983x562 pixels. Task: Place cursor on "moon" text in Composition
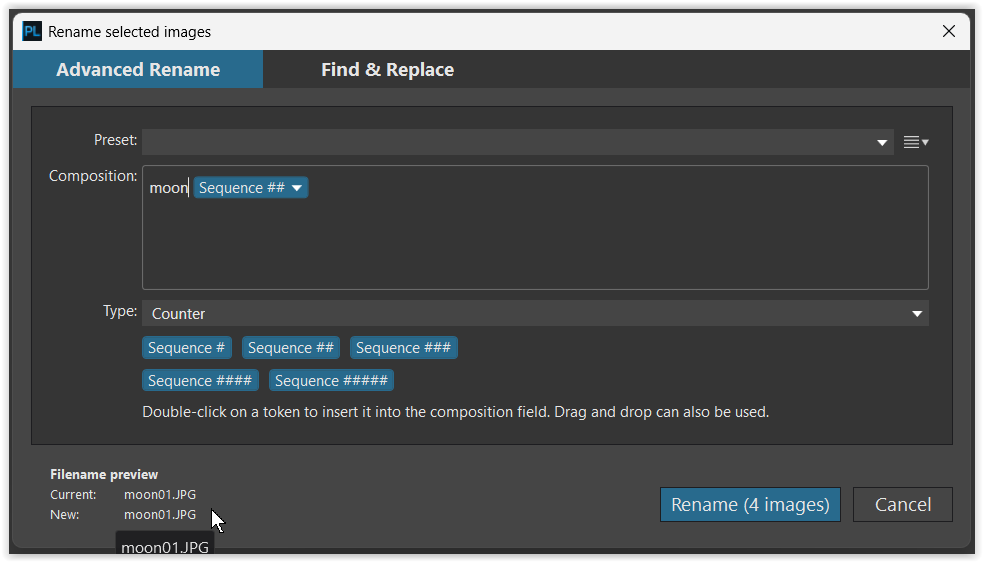click(168, 188)
